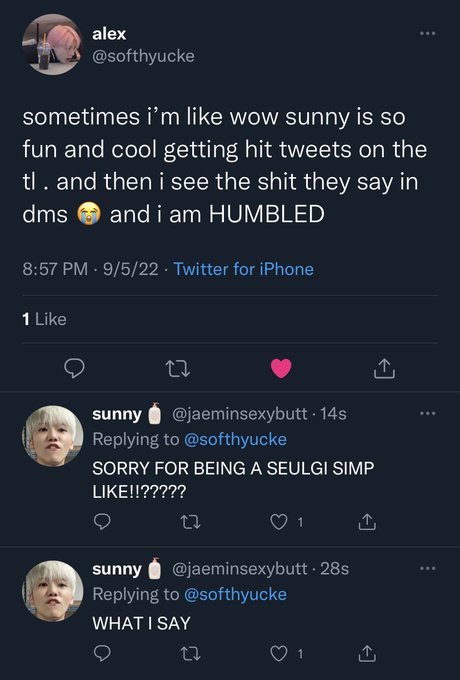Open options menu for SEULGI SIMP reply
This screenshot has width=460, height=680.
pyautogui.click(x=427, y=413)
